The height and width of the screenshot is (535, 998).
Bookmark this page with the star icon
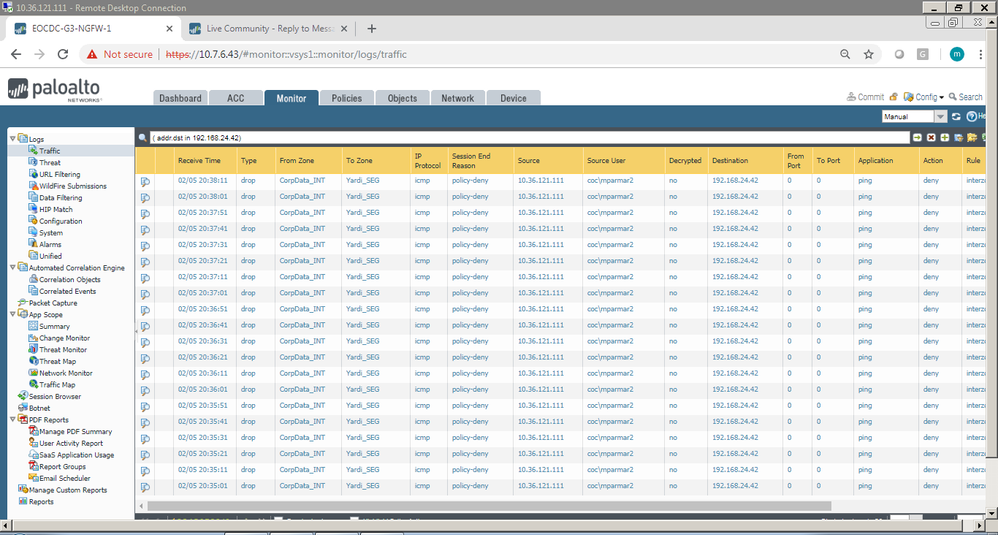click(869, 54)
